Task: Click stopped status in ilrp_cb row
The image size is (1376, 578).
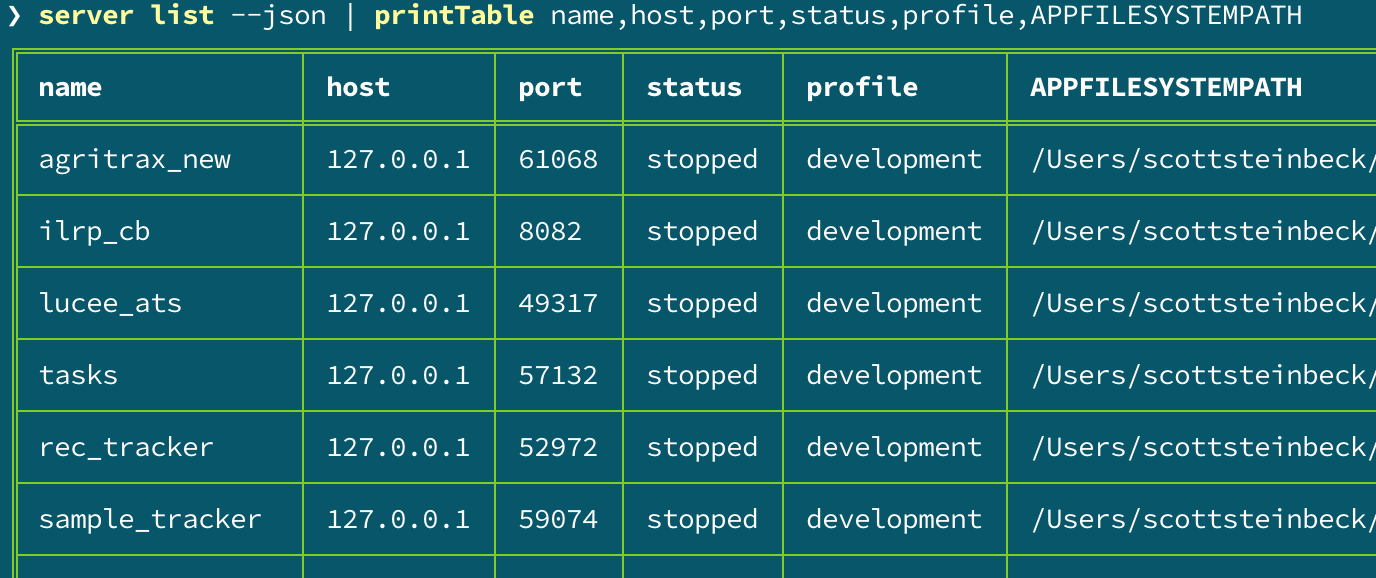Action: pyautogui.click(x=702, y=232)
